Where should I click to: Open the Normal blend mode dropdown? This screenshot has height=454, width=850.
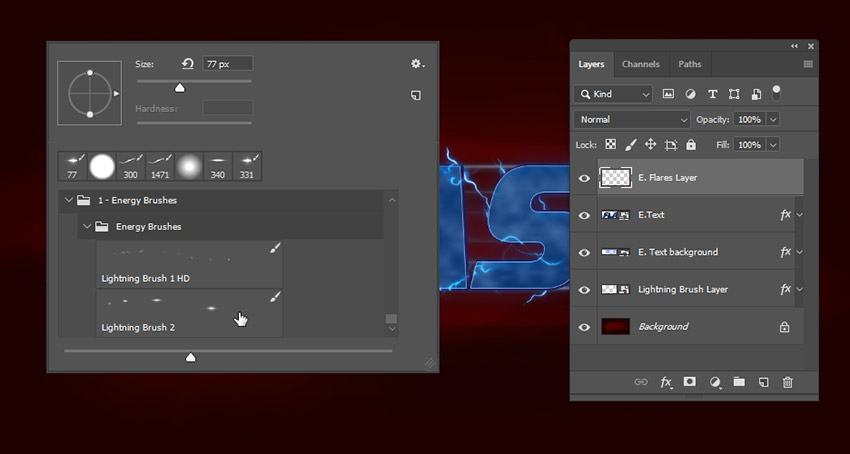[633, 119]
